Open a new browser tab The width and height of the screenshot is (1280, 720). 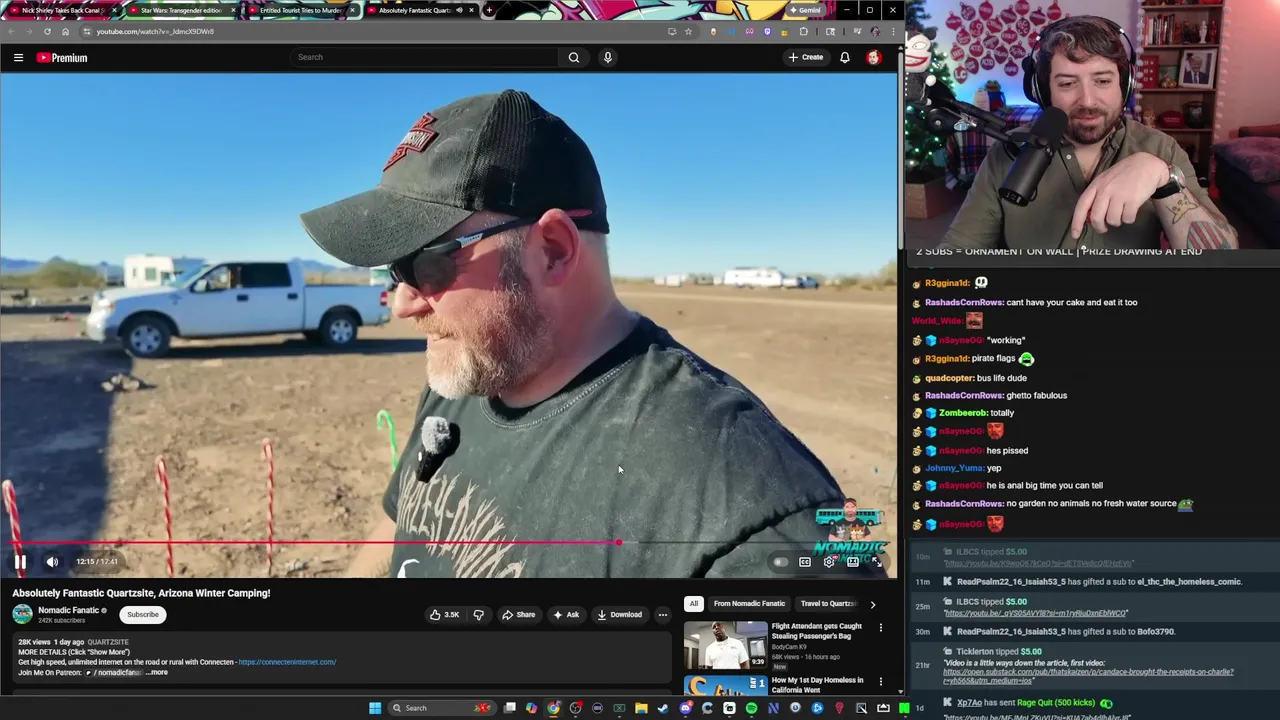488,10
